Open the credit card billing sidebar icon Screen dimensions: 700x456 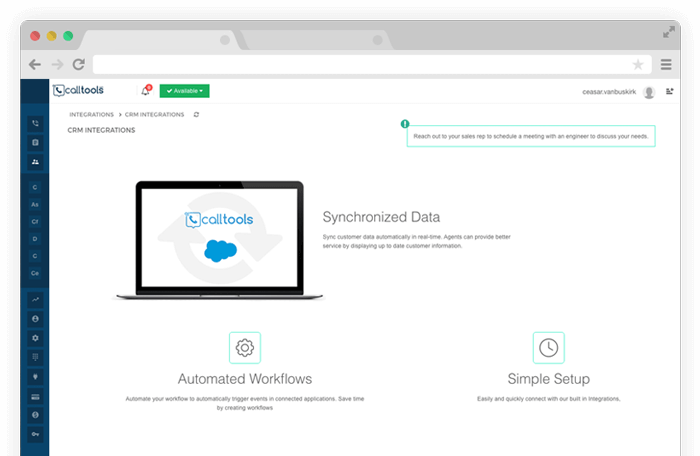point(35,396)
